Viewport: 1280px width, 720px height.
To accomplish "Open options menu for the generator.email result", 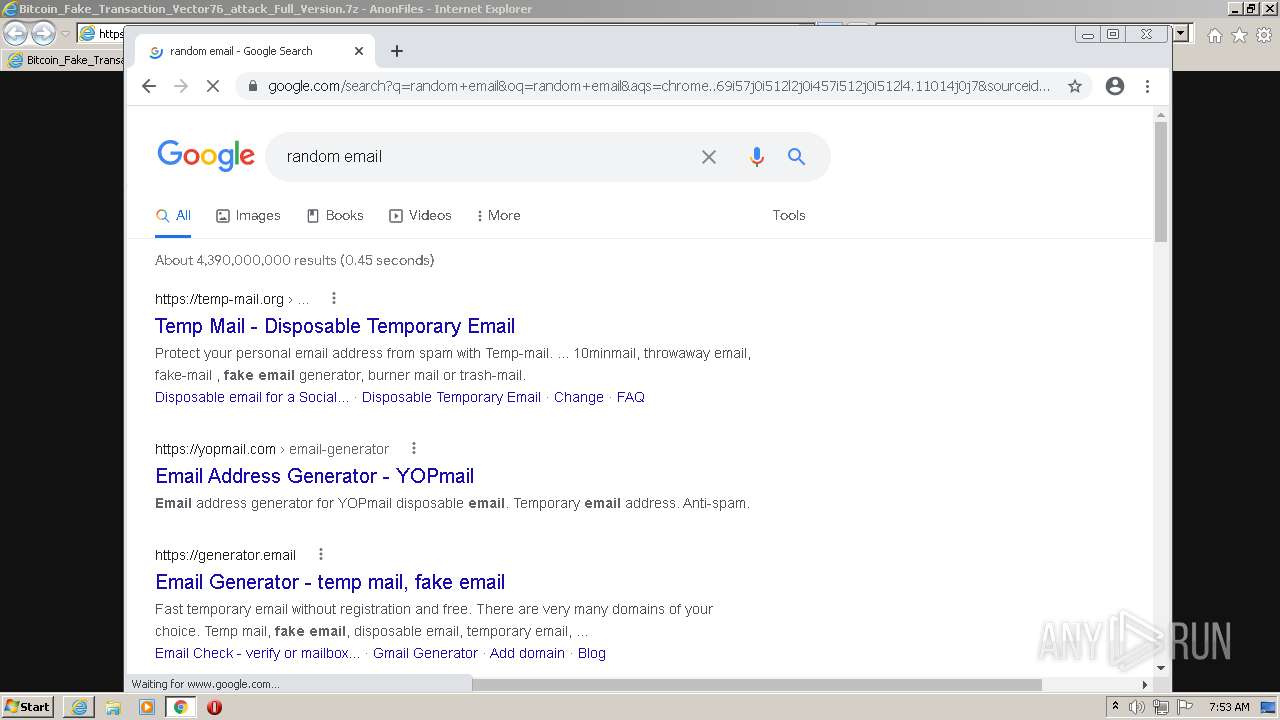I will (321, 554).
